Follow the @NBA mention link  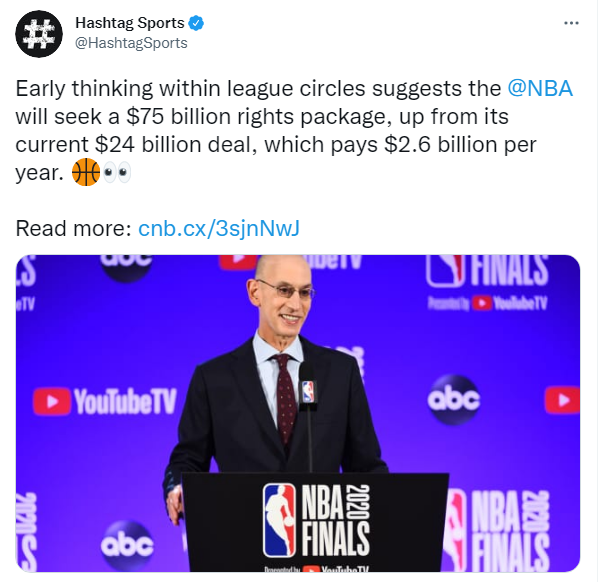540,88
